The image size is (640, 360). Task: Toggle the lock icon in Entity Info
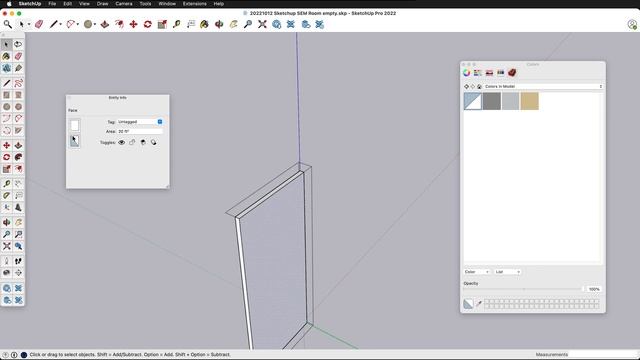(132, 142)
